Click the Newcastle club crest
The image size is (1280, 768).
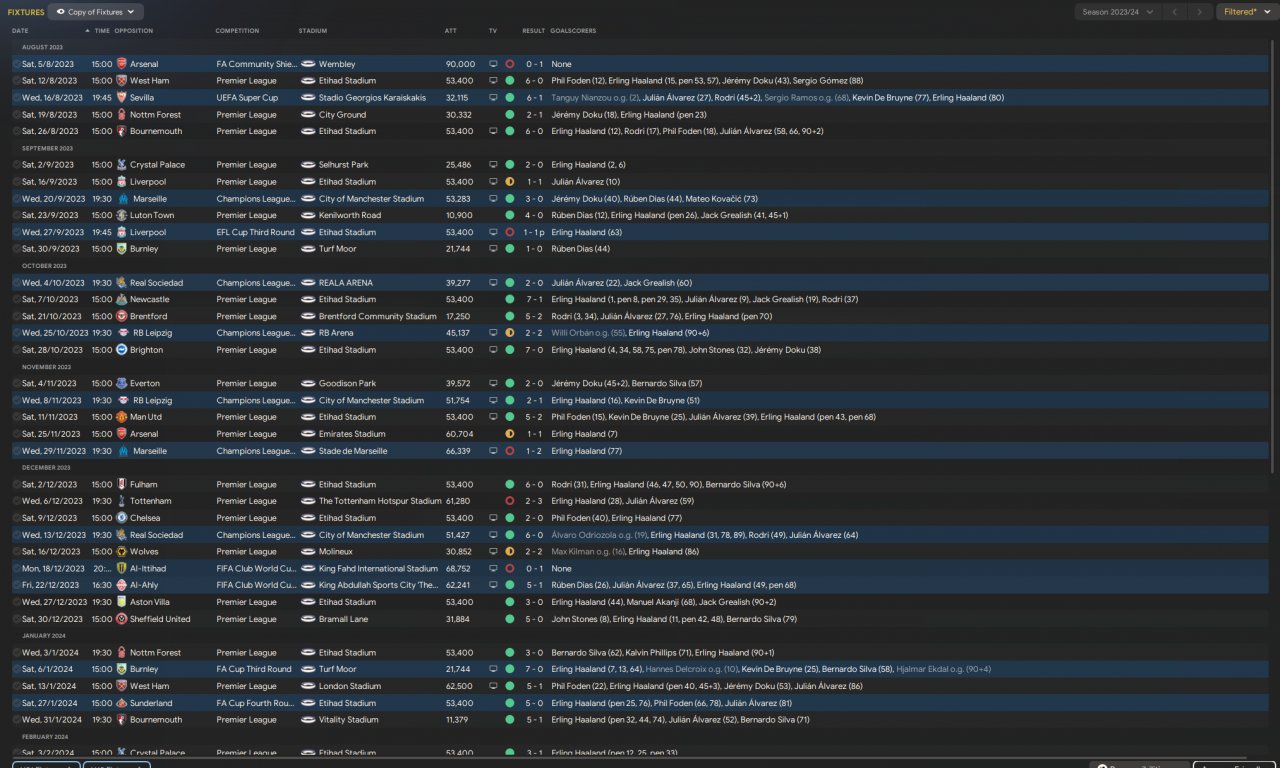(x=121, y=299)
